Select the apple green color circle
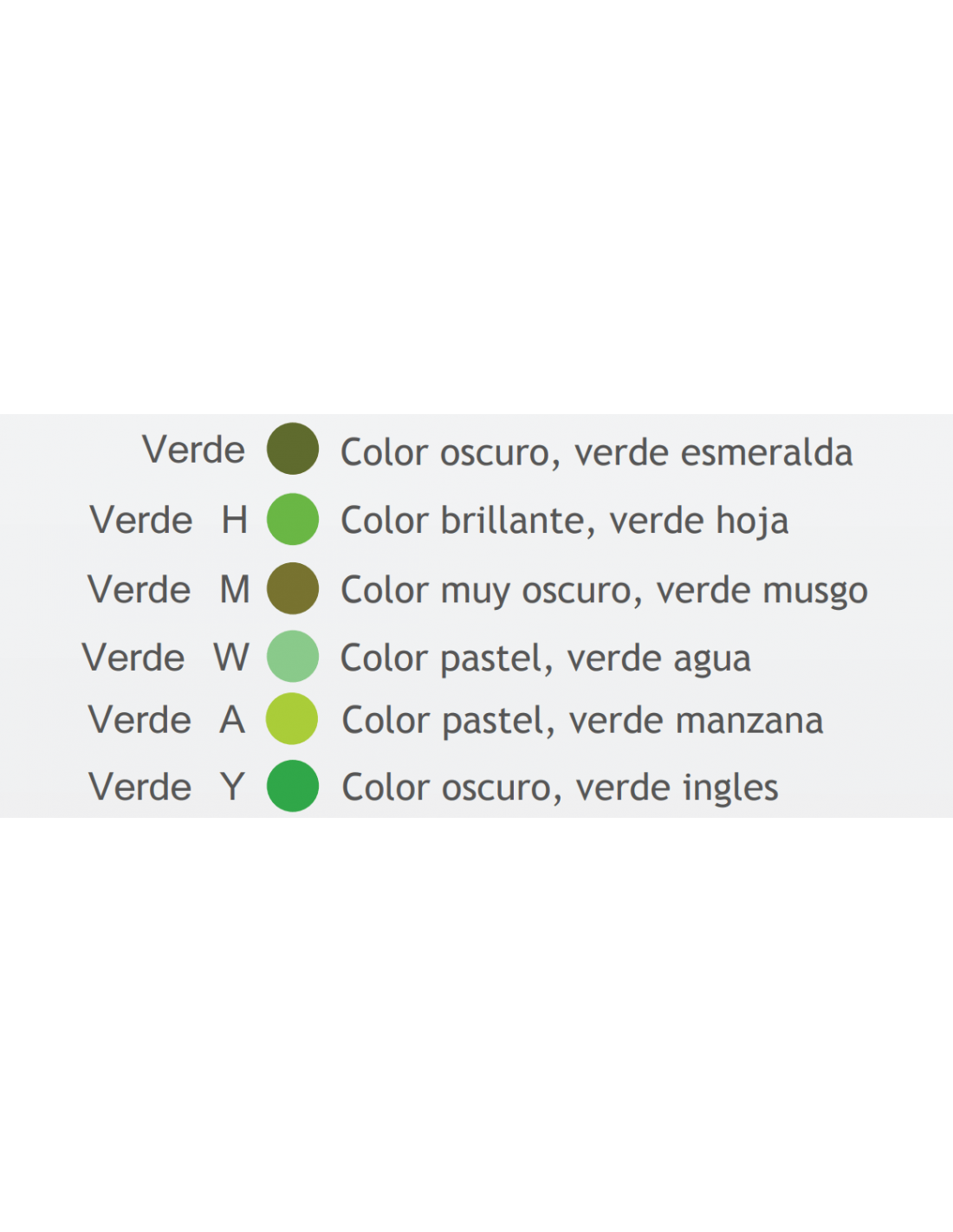953x1232 pixels. (292, 718)
